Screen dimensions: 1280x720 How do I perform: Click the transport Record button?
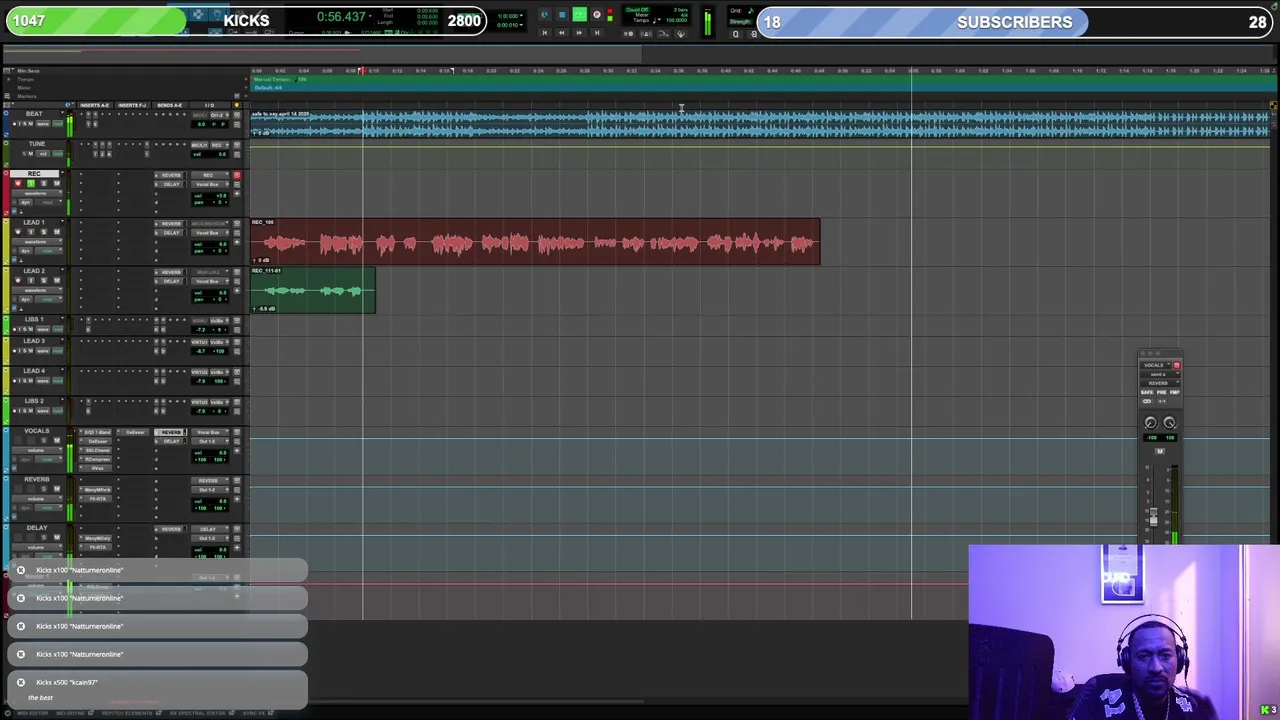click(x=597, y=15)
